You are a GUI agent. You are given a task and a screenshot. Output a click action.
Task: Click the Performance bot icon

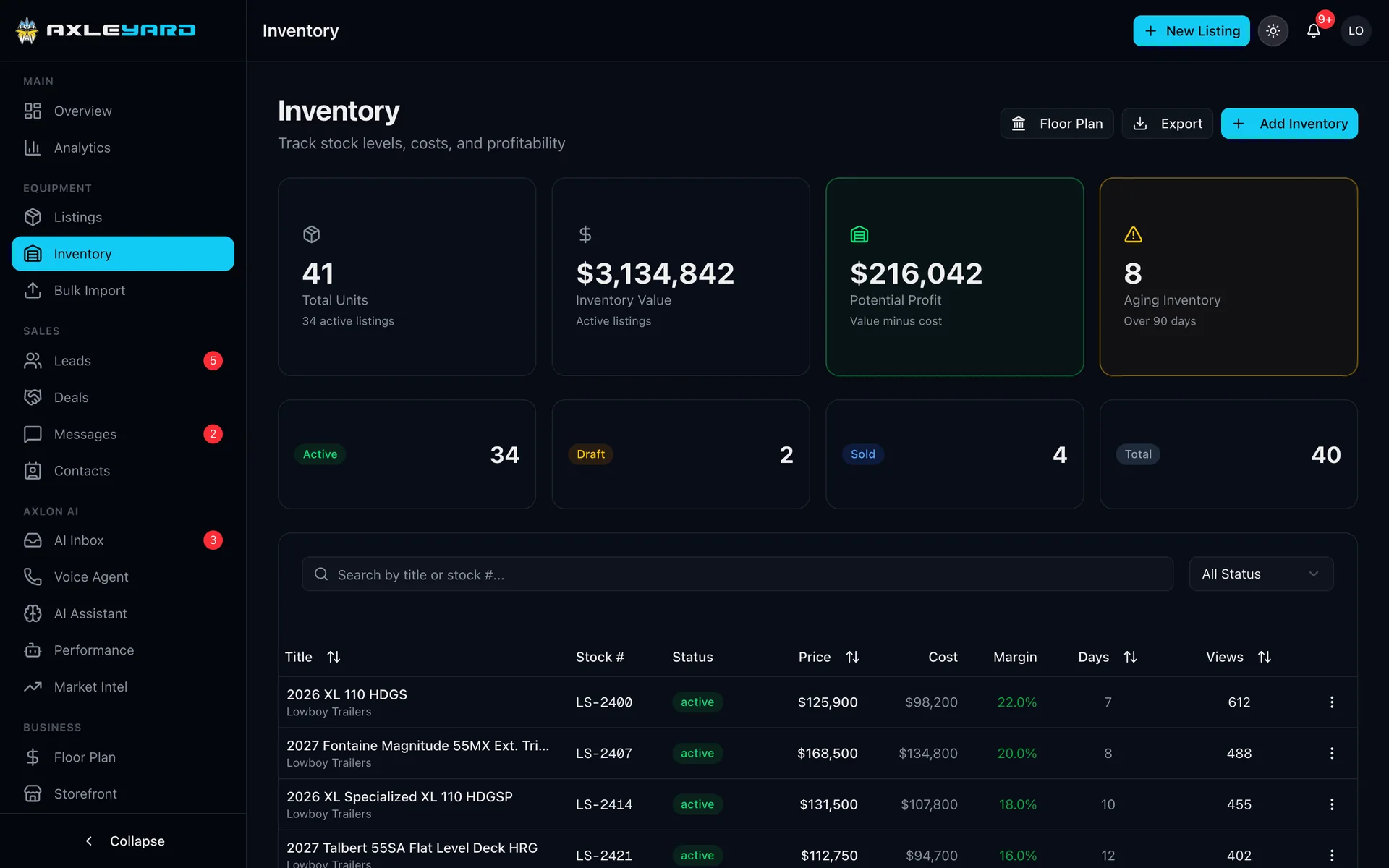coord(33,650)
